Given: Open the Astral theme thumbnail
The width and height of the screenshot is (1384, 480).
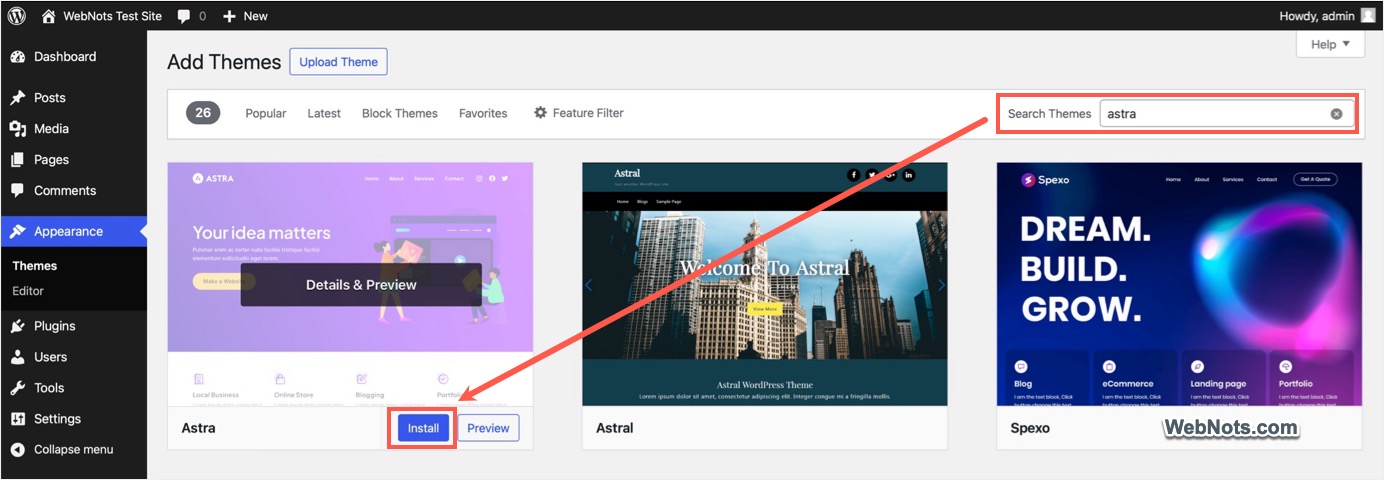Looking at the screenshot, I should (x=765, y=284).
